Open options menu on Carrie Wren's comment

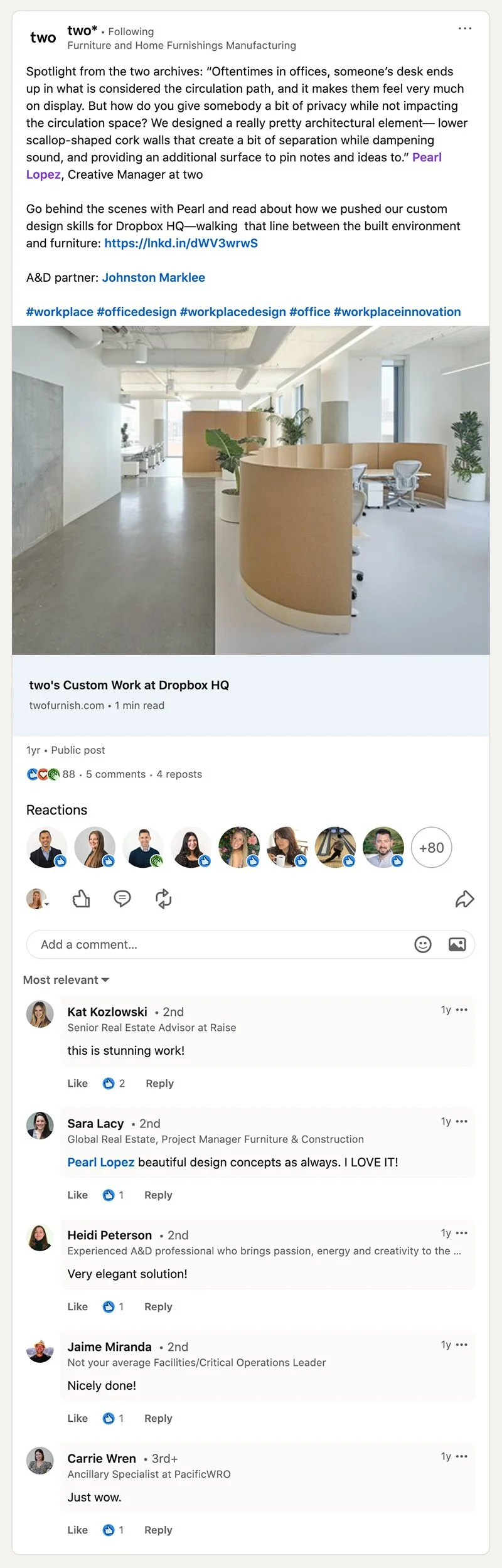pos(462,1456)
